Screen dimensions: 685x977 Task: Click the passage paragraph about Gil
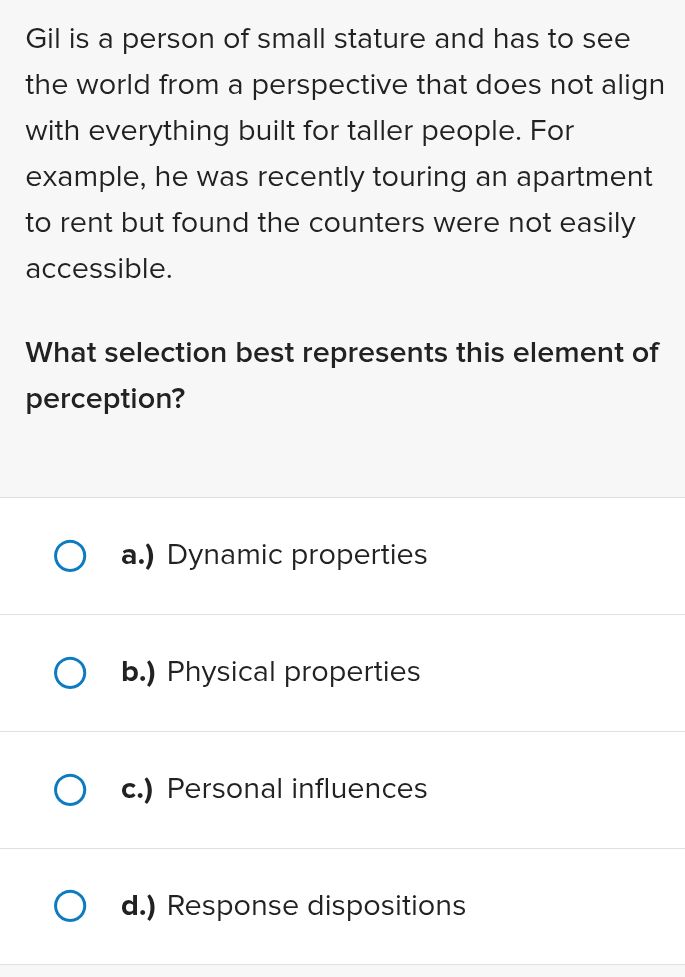tap(345, 154)
